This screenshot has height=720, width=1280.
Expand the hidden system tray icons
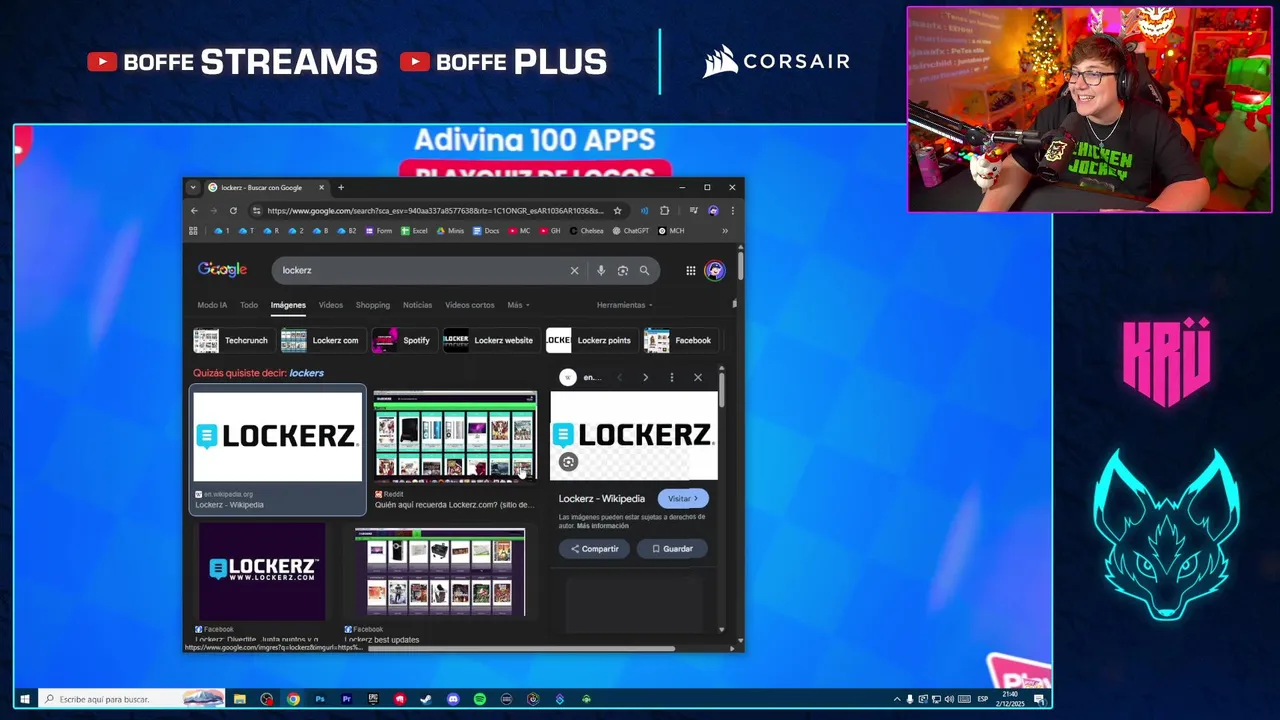pos(896,699)
